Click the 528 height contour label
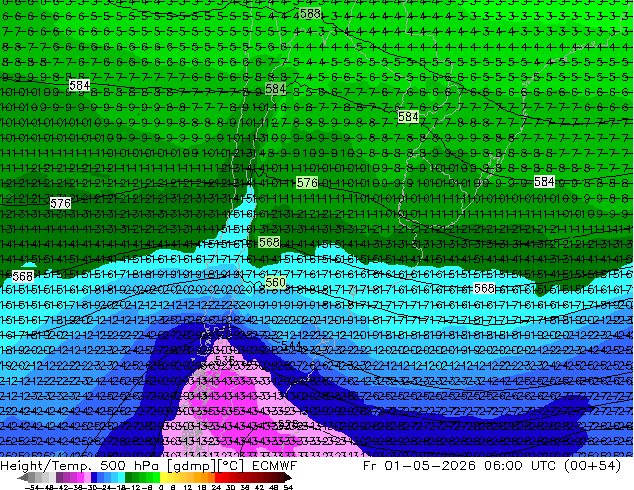The image size is (634, 490). pos(288,424)
